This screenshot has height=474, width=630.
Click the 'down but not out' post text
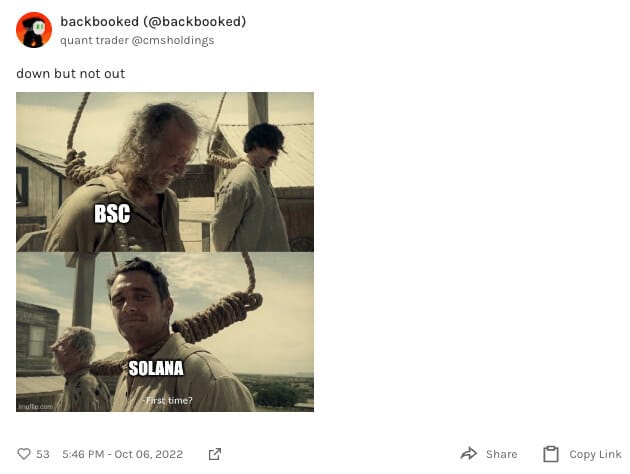(71, 74)
